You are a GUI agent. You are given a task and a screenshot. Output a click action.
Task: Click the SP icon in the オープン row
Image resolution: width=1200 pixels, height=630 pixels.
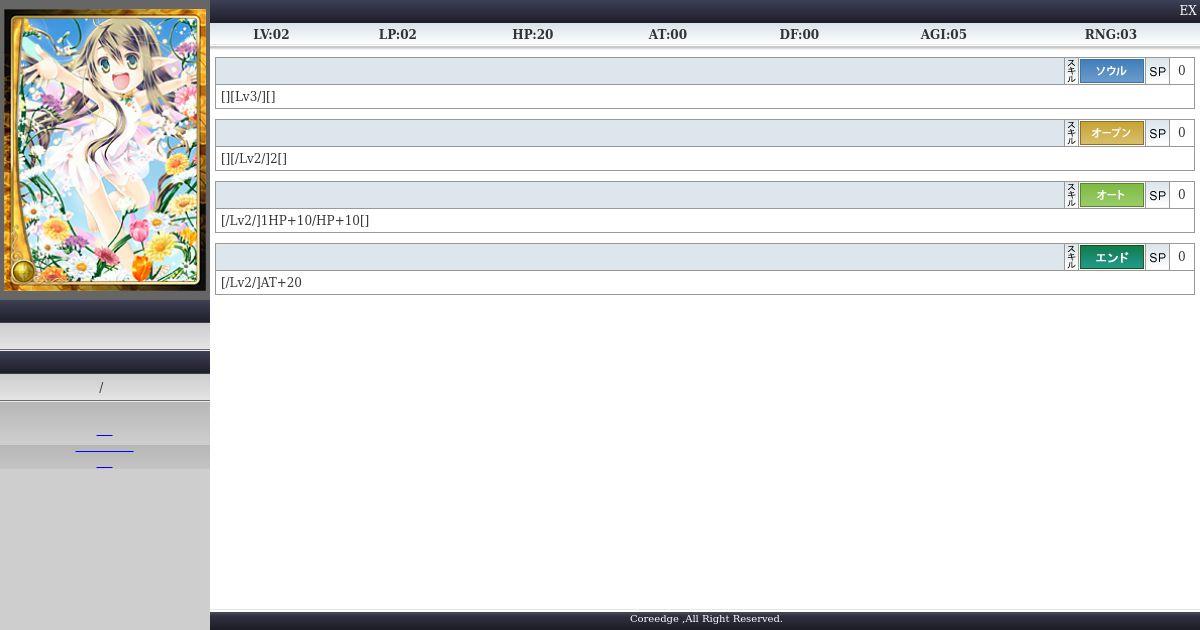click(x=1157, y=133)
